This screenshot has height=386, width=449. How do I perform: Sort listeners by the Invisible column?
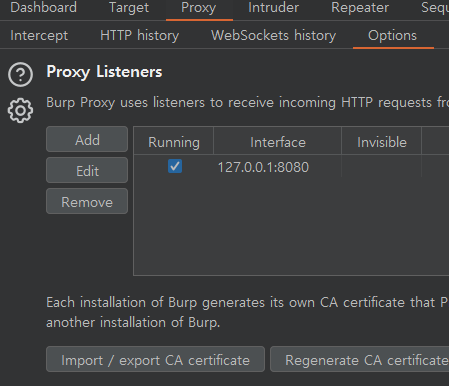pyautogui.click(x=382, y=141)
